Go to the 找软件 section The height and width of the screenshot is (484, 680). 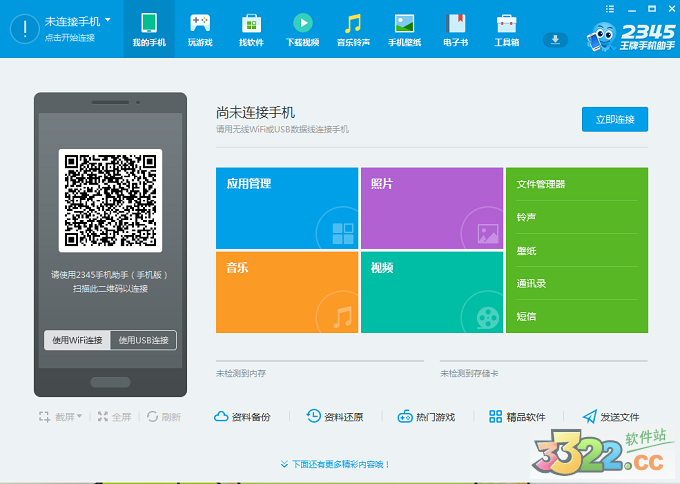tap(251, 29)
